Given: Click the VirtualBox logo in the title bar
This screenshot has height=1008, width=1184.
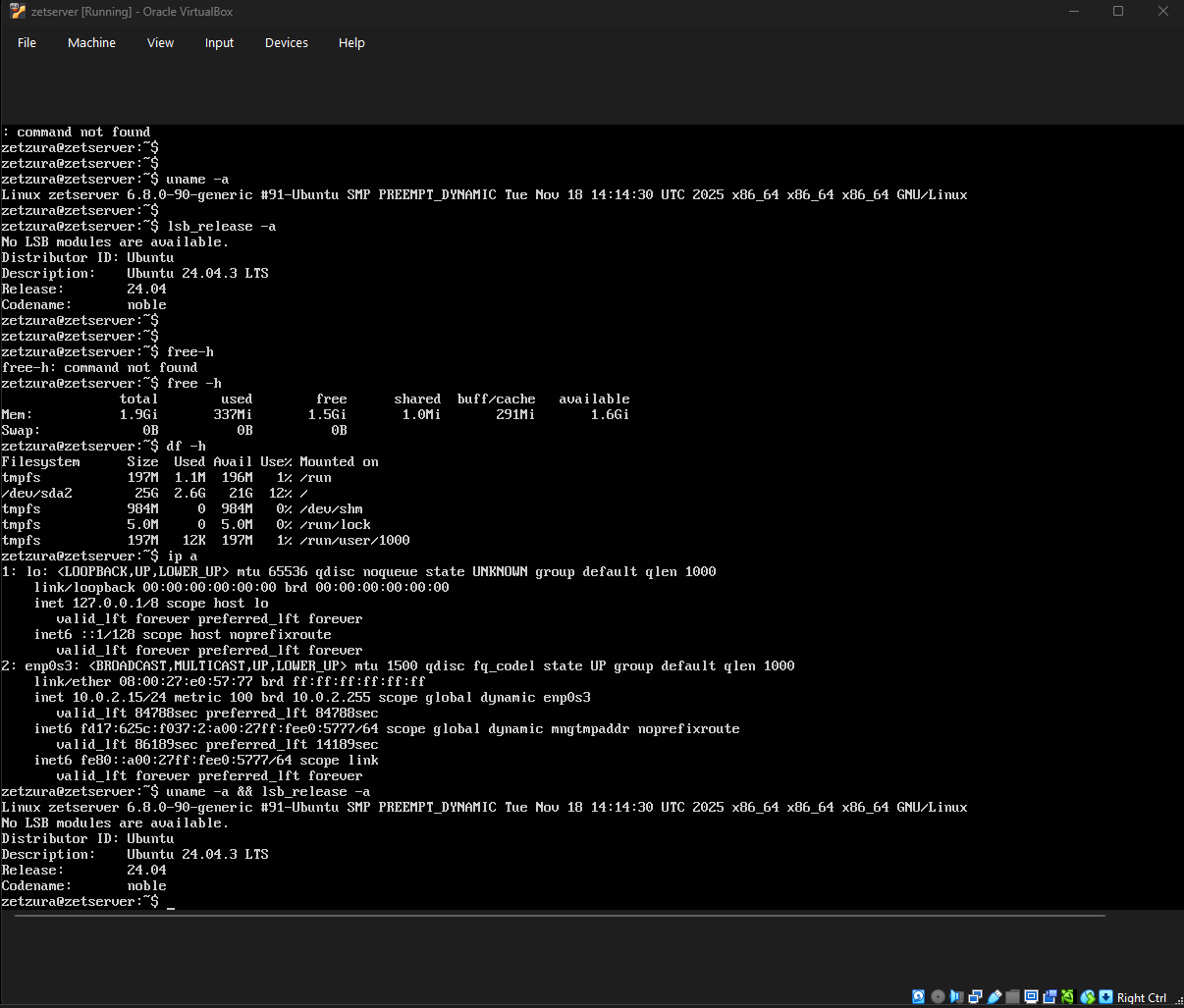Looking at the screenshot, I should pyautogui.click(x=16, y=11).
